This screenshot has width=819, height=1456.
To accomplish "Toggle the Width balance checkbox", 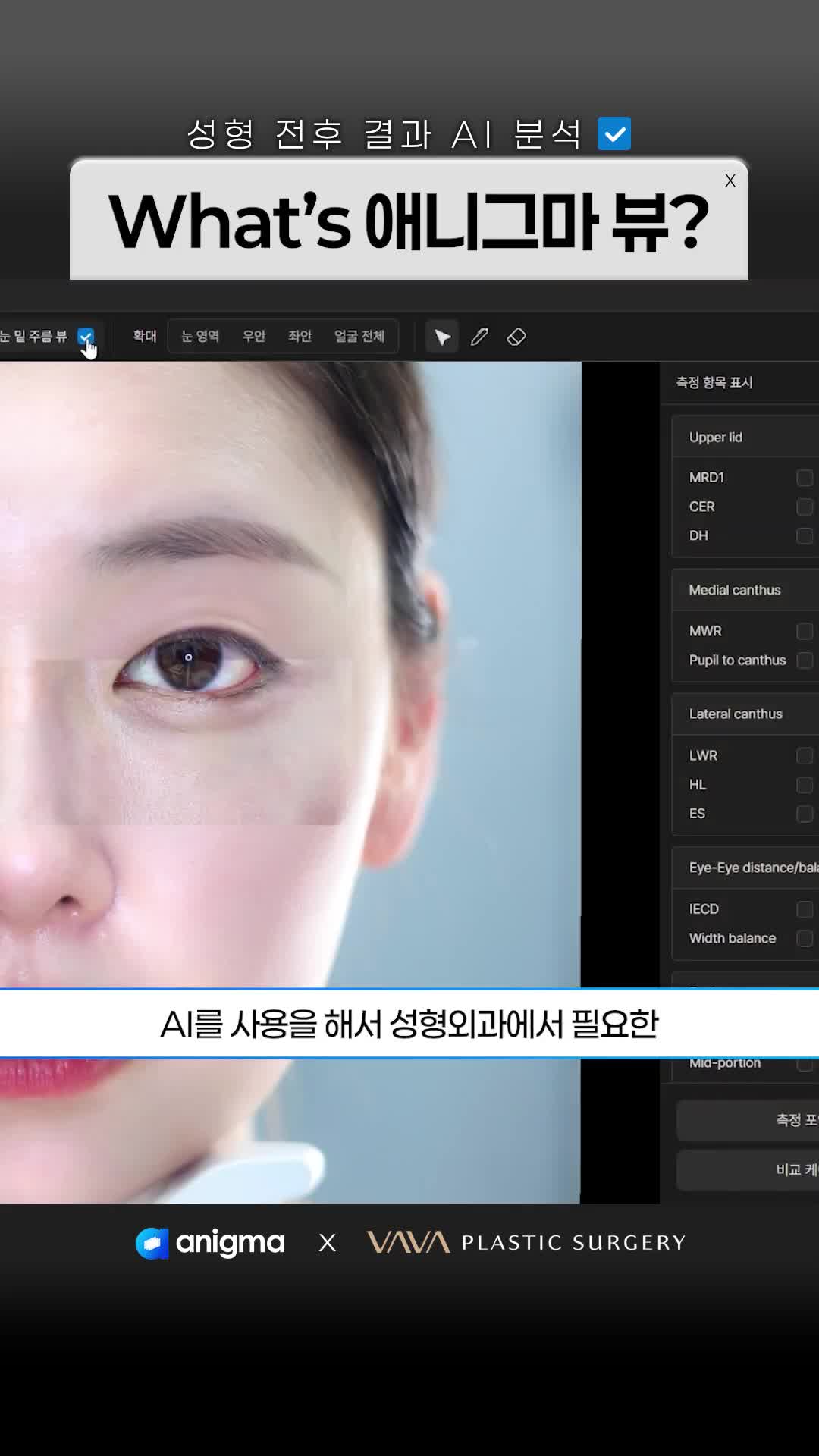I will 805,939.
